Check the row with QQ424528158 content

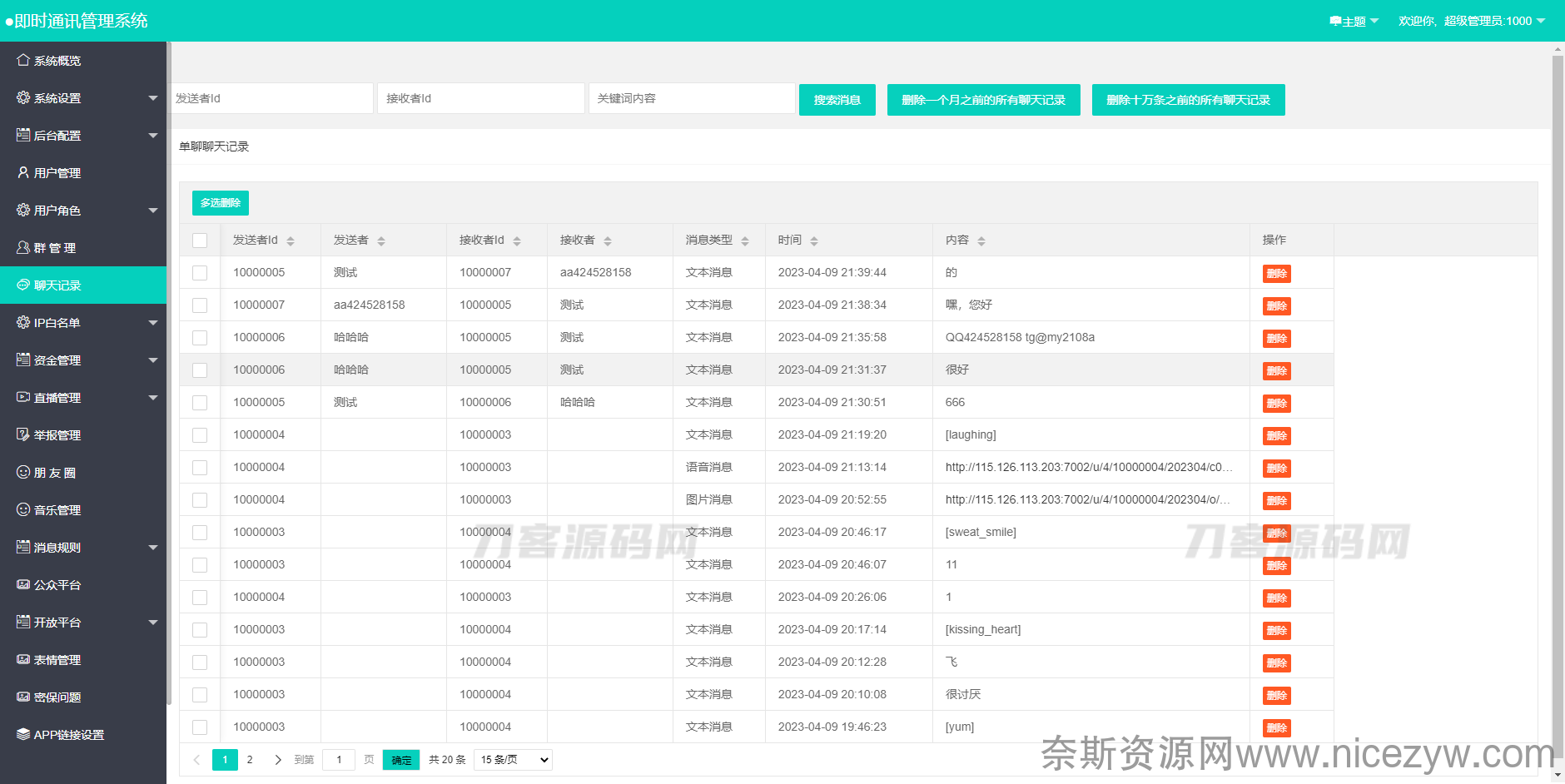coord(200,338)
